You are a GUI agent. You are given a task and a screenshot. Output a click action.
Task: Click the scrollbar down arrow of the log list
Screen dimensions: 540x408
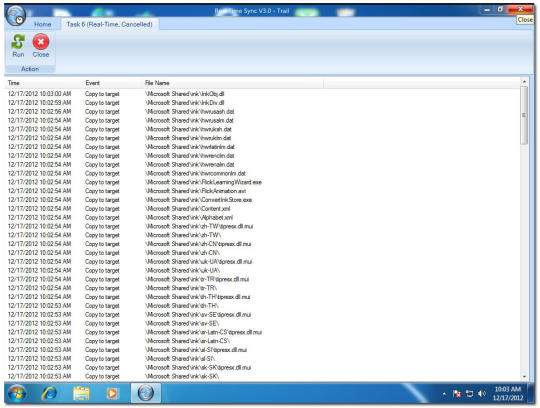coord(524,377)
